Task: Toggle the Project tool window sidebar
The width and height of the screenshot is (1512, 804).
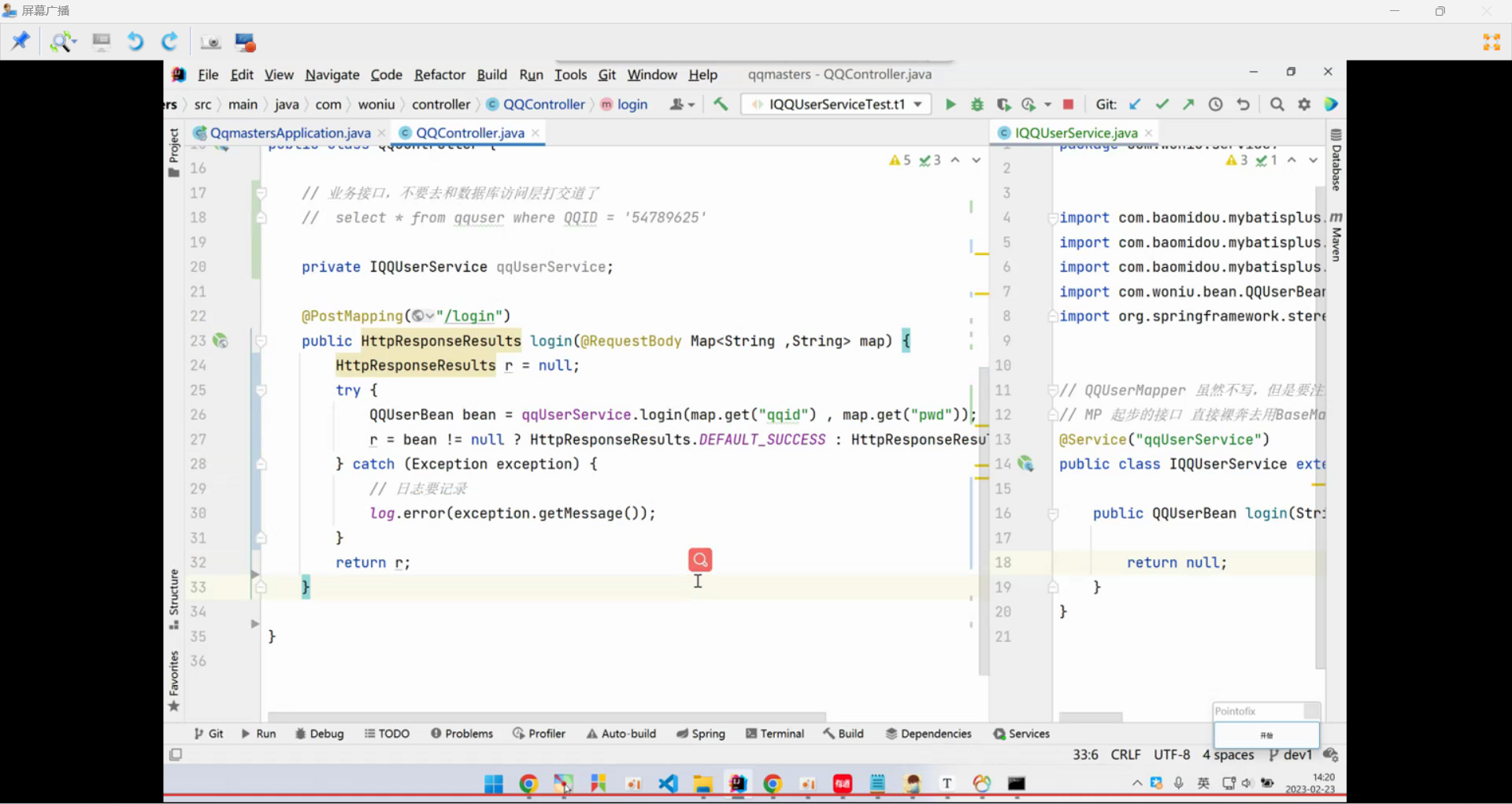Action: [174, 152]
